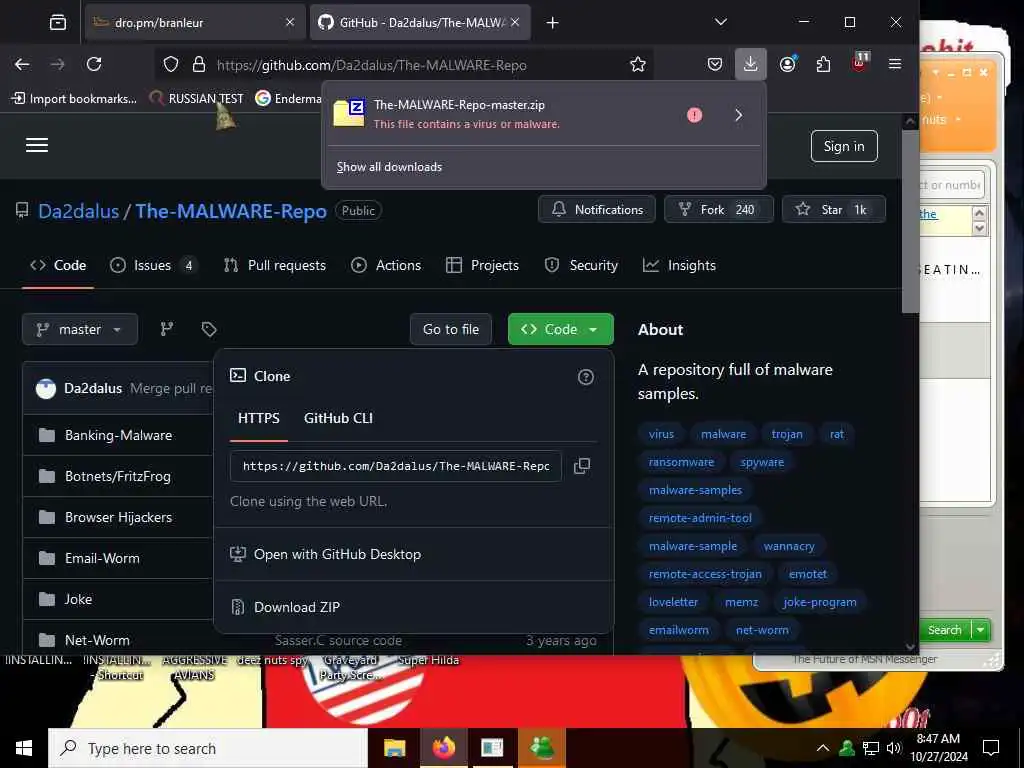Open Firefox View from the tab bar
1024x768 pixels.
tap(57, 22)
